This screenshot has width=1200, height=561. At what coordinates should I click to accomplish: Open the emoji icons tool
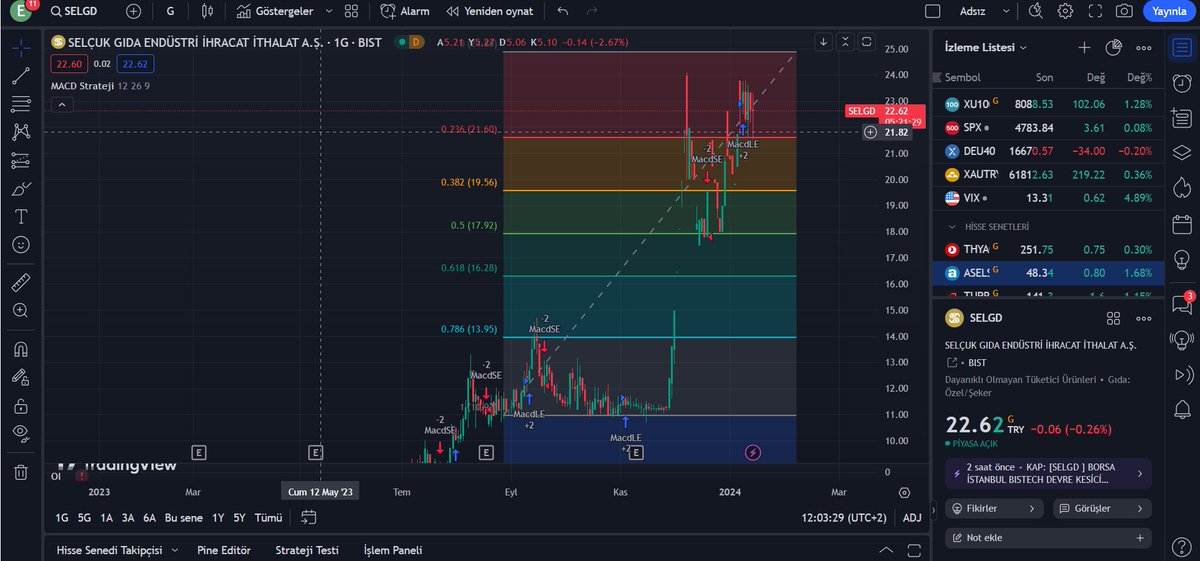[x=20, y=244]
